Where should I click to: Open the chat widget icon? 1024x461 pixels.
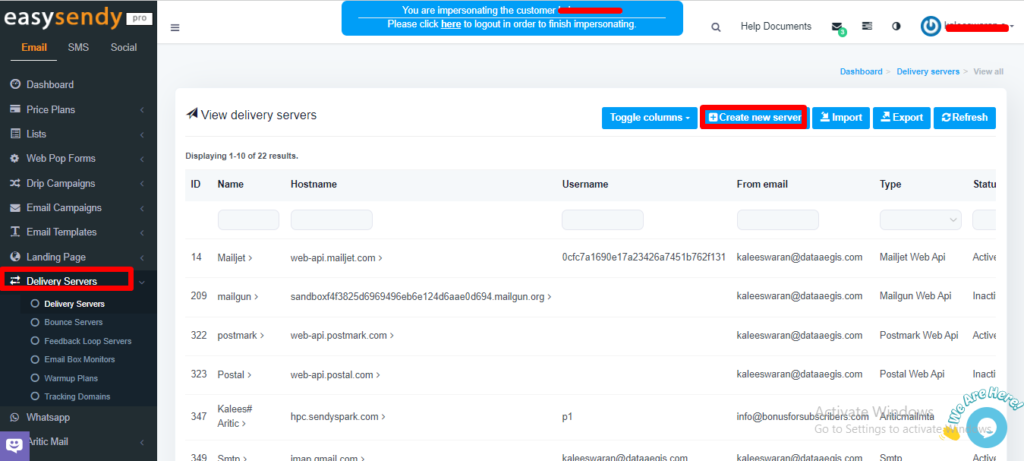click(x=15, y=446)
